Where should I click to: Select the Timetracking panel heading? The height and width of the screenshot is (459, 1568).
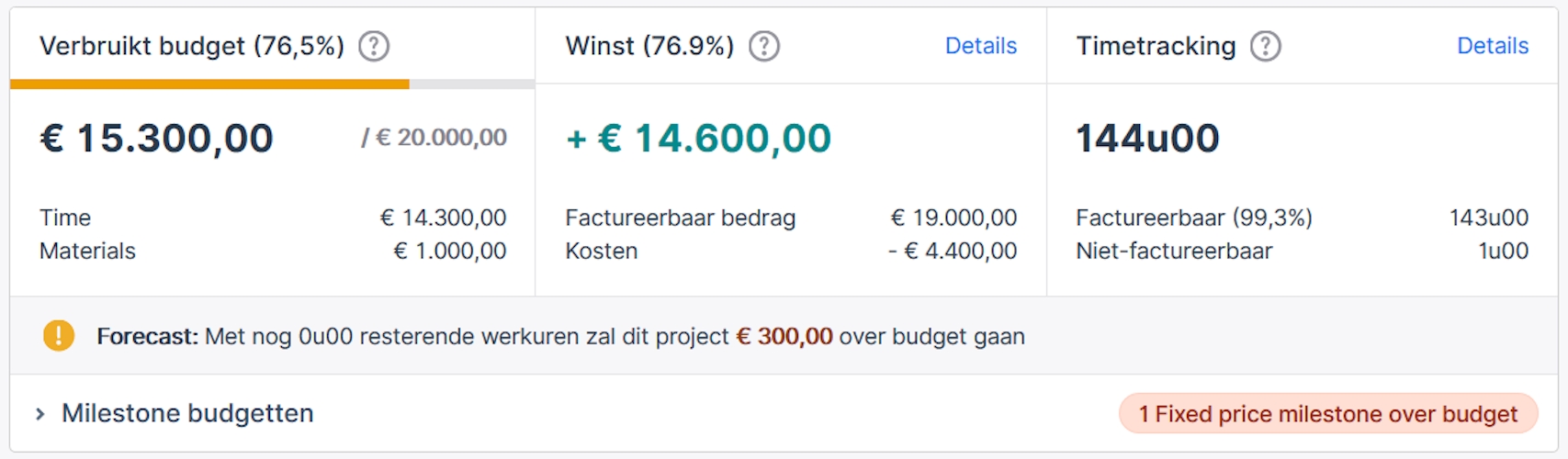coord(1156,46)
